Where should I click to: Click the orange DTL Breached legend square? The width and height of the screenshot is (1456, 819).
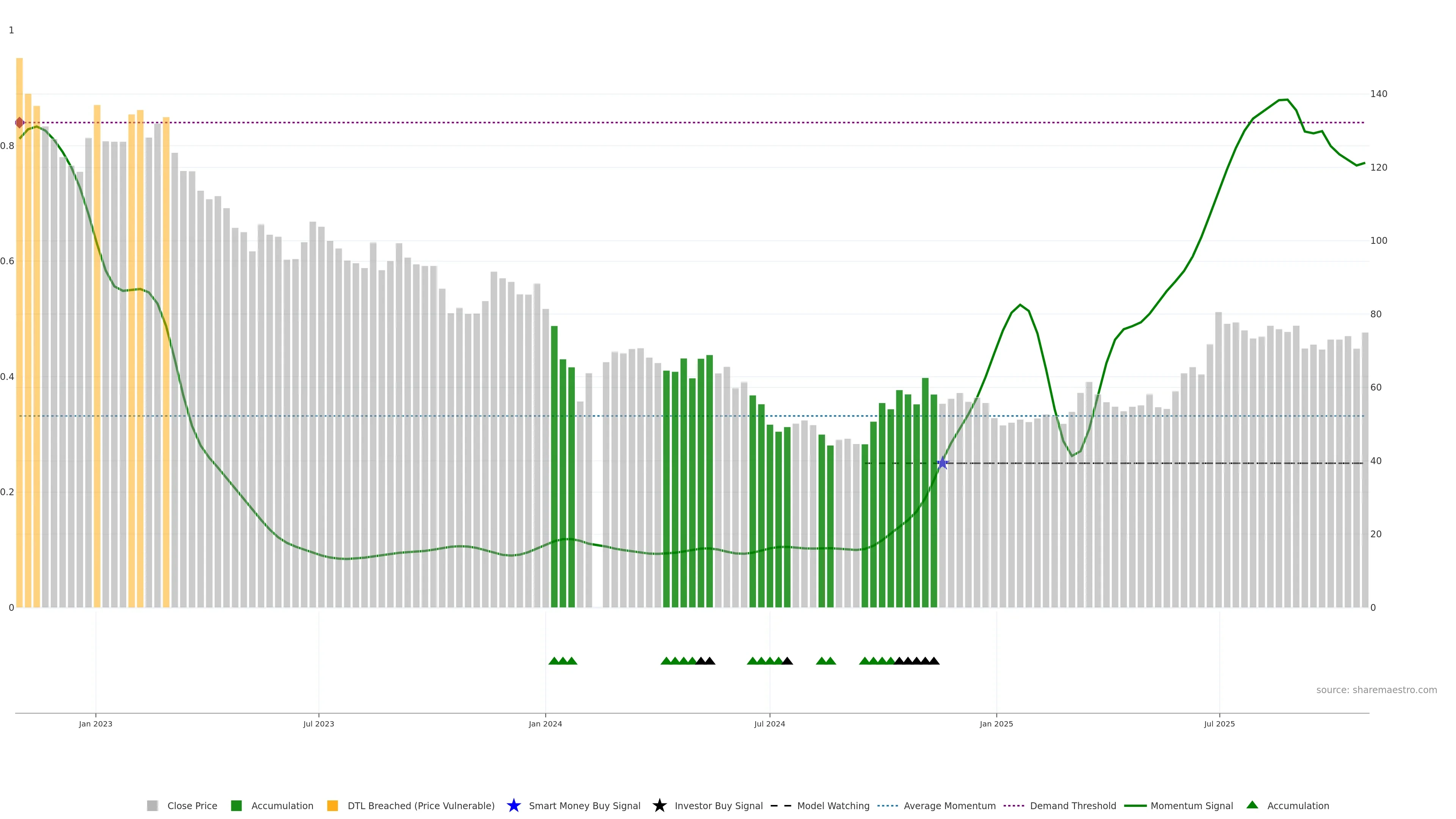pos(333,805)
